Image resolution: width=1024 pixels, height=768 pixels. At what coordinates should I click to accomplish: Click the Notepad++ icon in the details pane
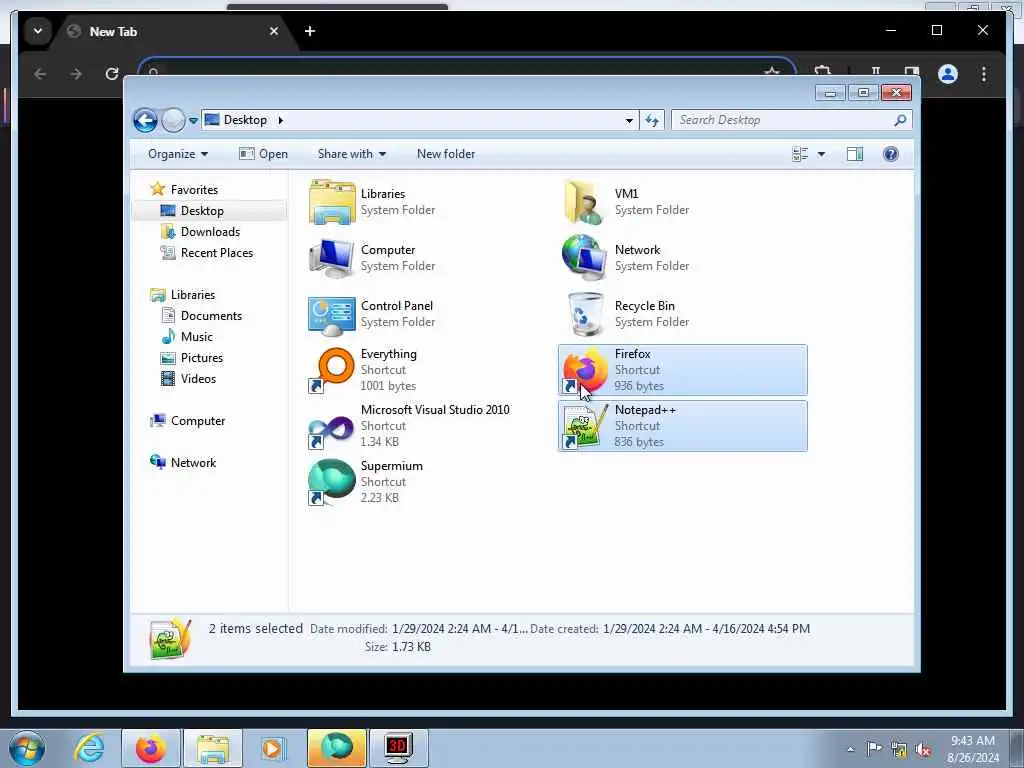click(170, 639)
